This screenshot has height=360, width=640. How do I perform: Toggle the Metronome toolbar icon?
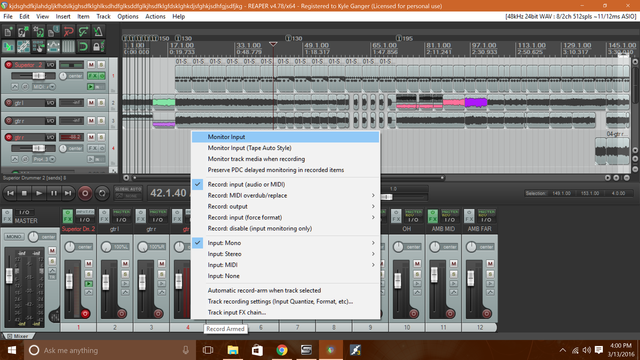point(98,31)
